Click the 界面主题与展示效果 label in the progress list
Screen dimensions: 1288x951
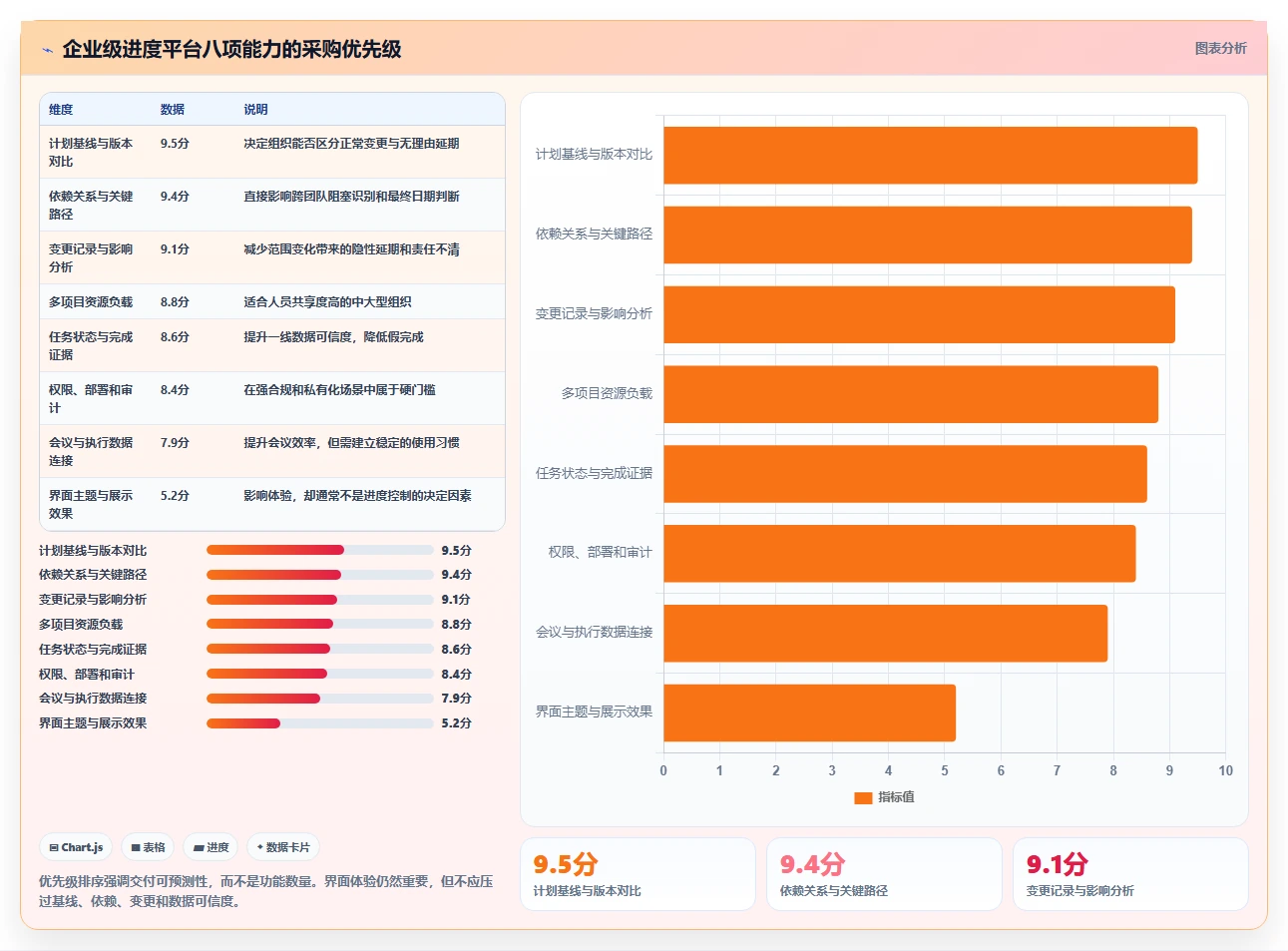pyautogui.click(x=93, y=723)
